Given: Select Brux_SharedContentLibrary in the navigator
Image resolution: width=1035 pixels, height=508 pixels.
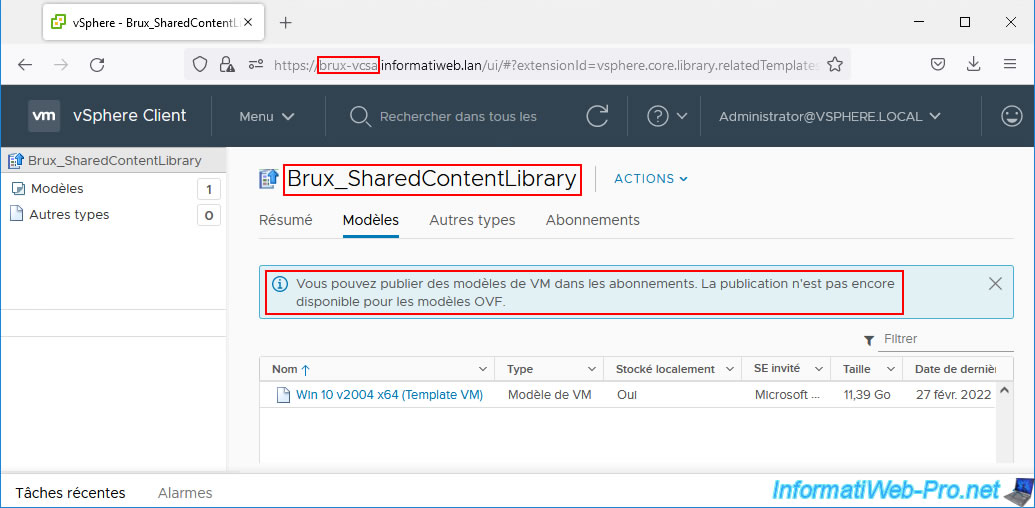Looking at the screenshot, I should (114, 160).
